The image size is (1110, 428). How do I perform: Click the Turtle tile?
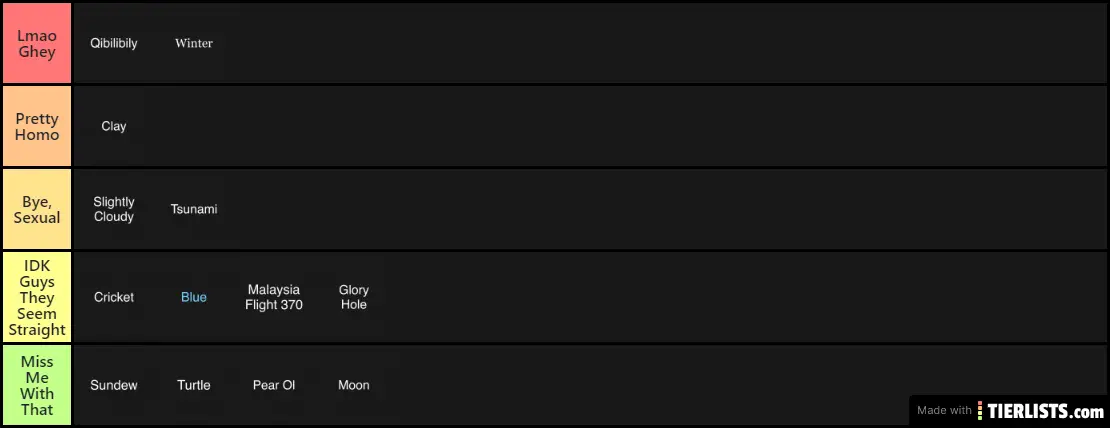(194, 385)
